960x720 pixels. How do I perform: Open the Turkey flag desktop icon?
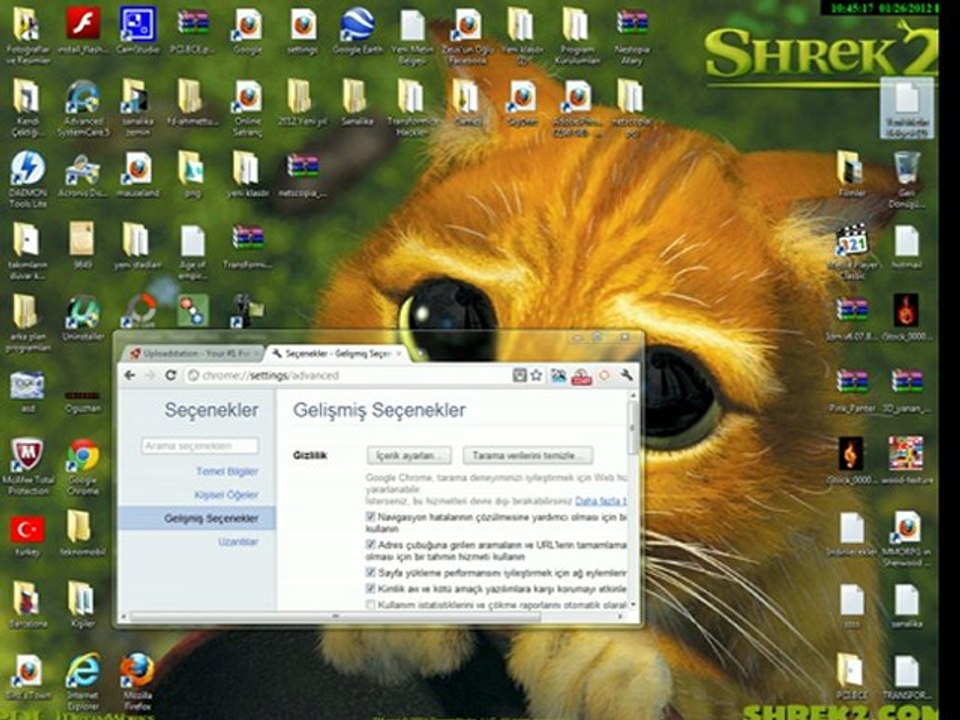point(28,535)
